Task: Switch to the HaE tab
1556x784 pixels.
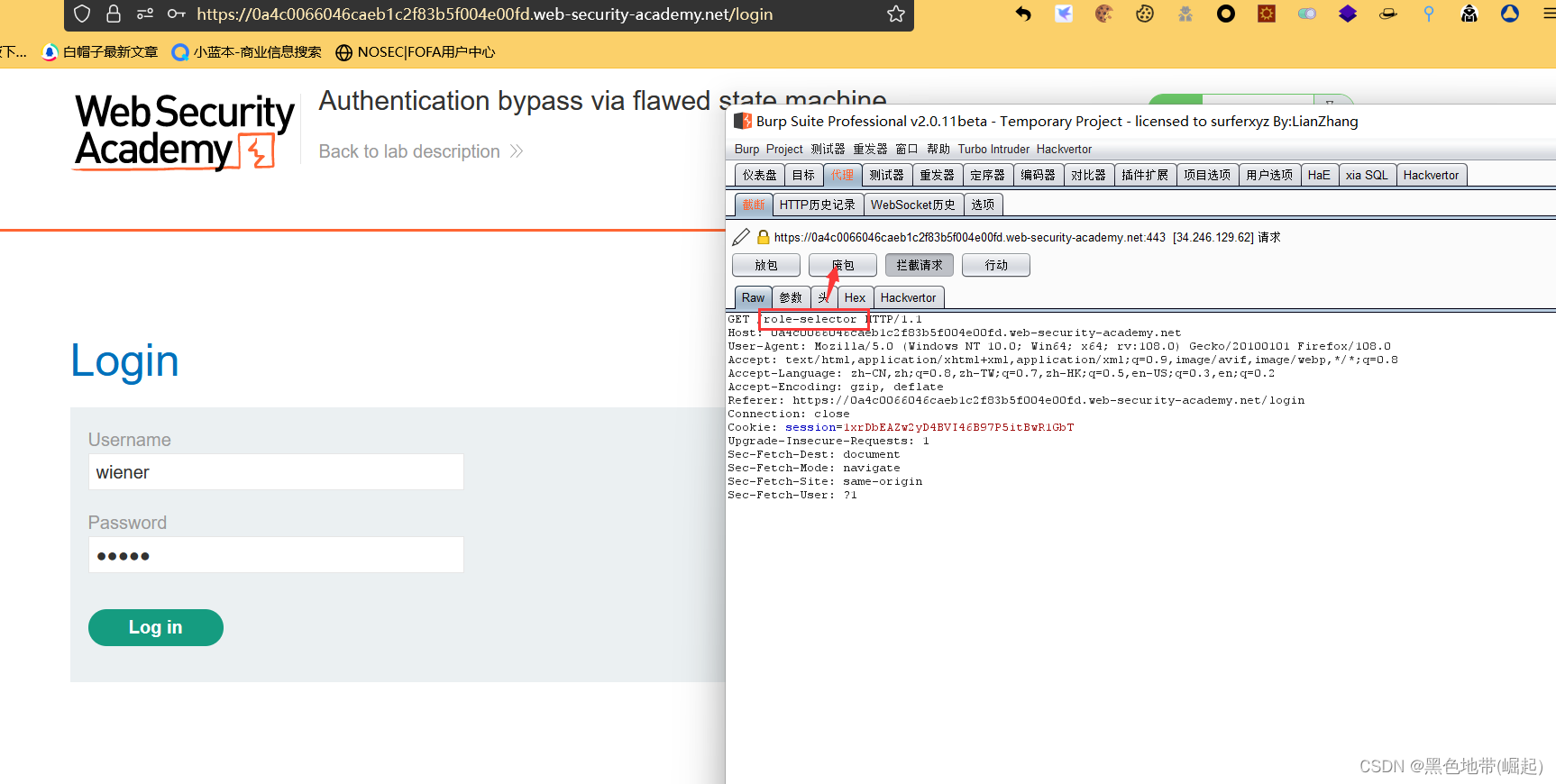Action: tap(1319, 175)
